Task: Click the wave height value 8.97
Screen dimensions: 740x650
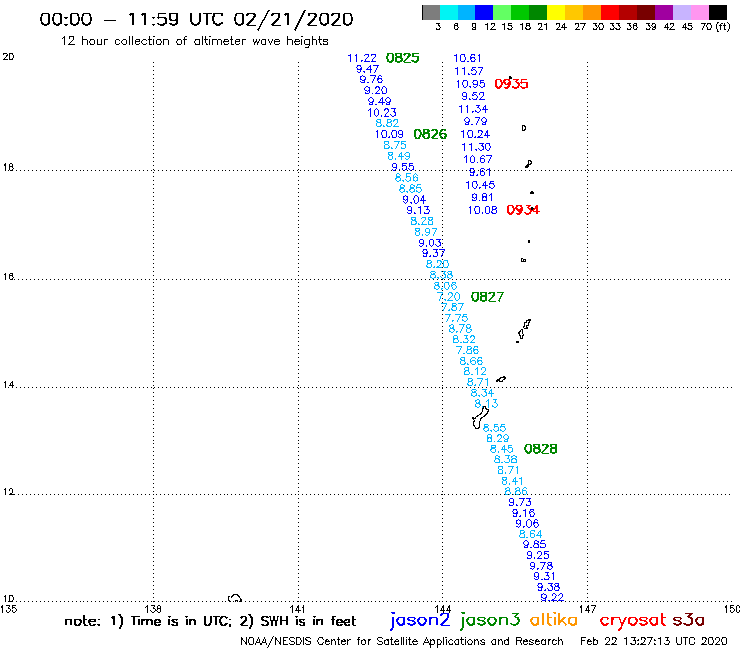Action: point(426,232)
